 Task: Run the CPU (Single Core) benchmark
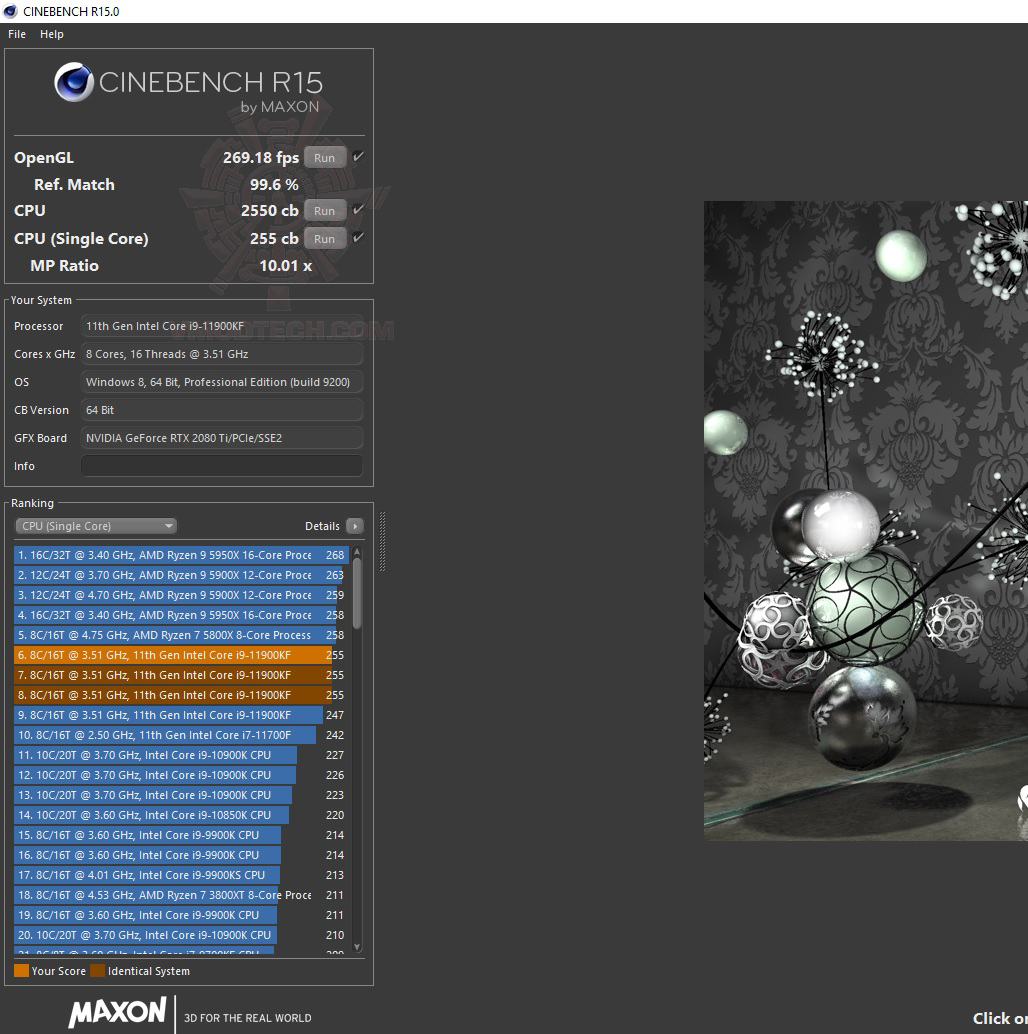324,239
